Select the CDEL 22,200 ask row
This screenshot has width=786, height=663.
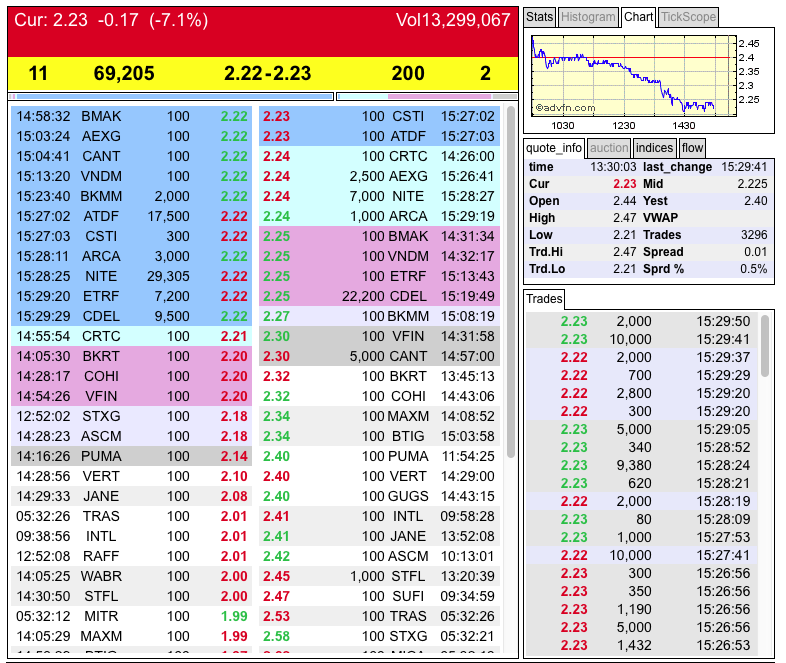pyautogui.click(x=379, y=296)
